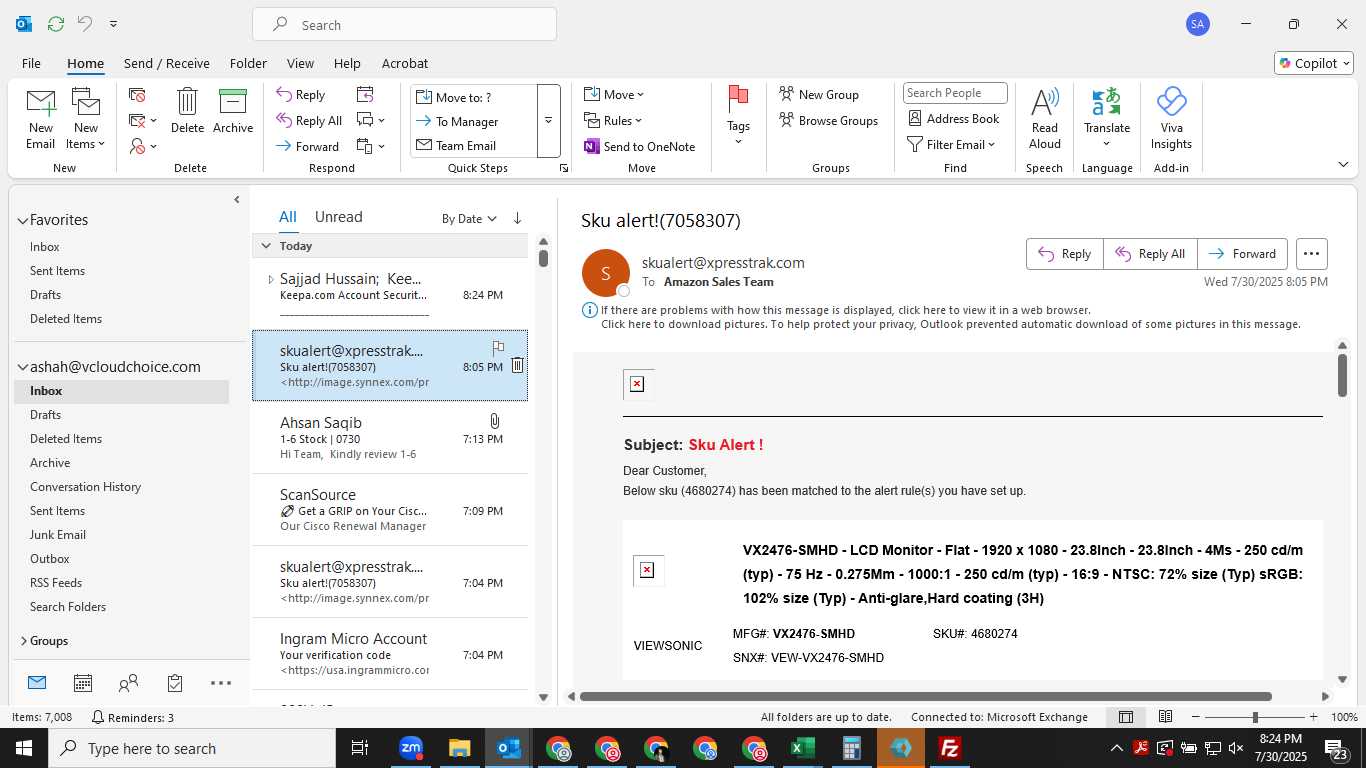Open the ScanSource email

point(390,510)
